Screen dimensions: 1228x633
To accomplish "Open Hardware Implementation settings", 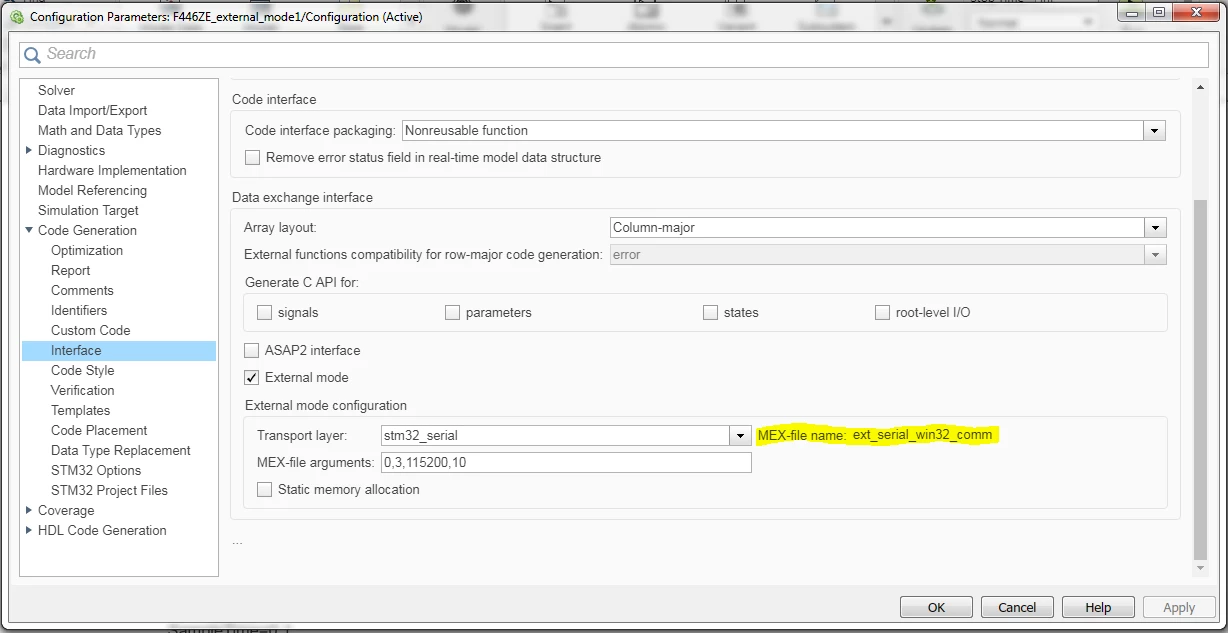I will pyautogui.click(x=112, y=170).
